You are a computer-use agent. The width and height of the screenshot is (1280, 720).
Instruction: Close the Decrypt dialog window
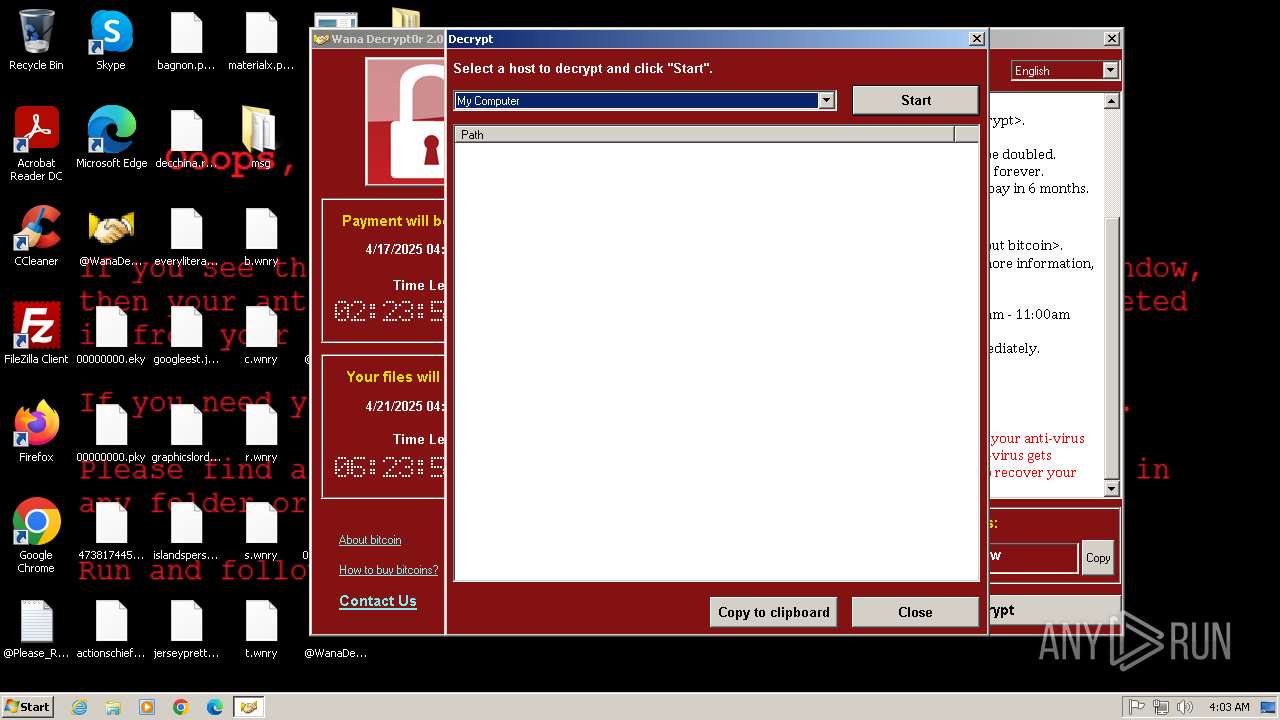point(977,39)
